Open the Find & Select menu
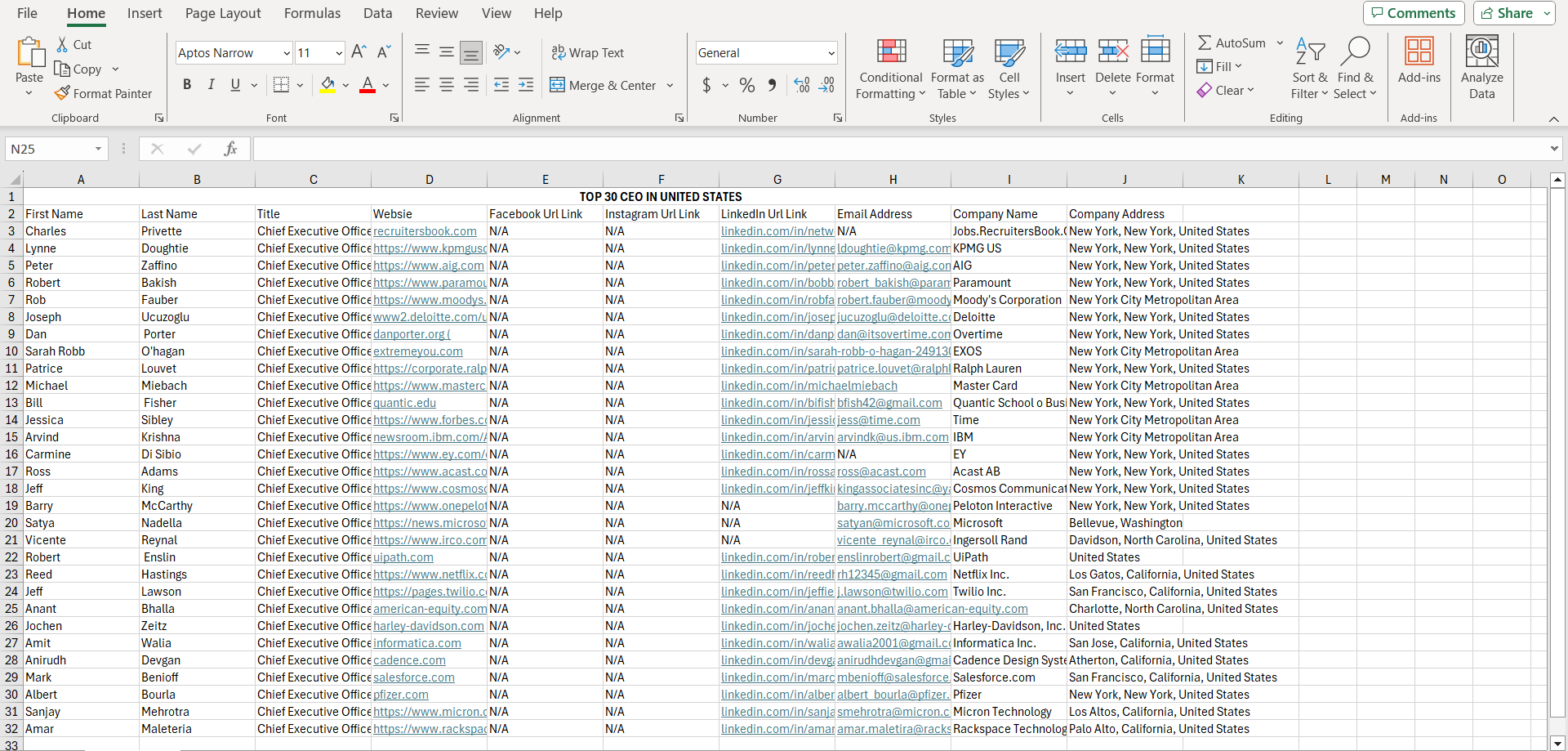The height and width of the screenshot is (751, 1568). click(x=1355, y=69)
